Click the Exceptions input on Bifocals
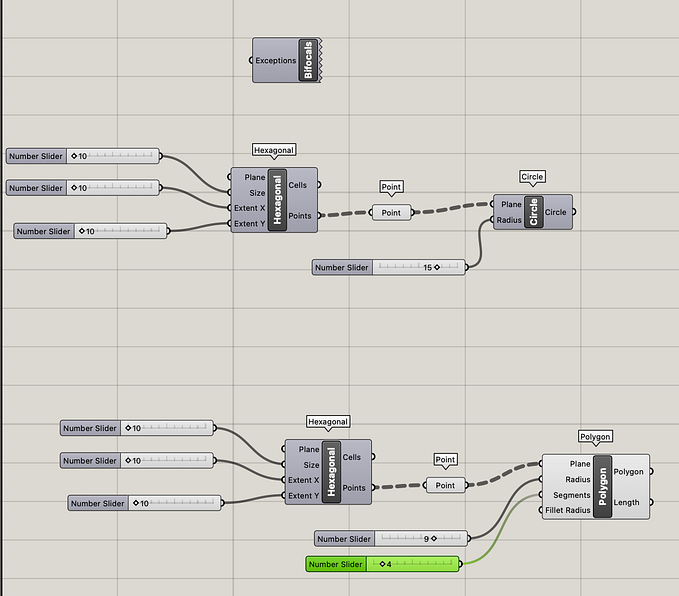 tap(275, 61)
